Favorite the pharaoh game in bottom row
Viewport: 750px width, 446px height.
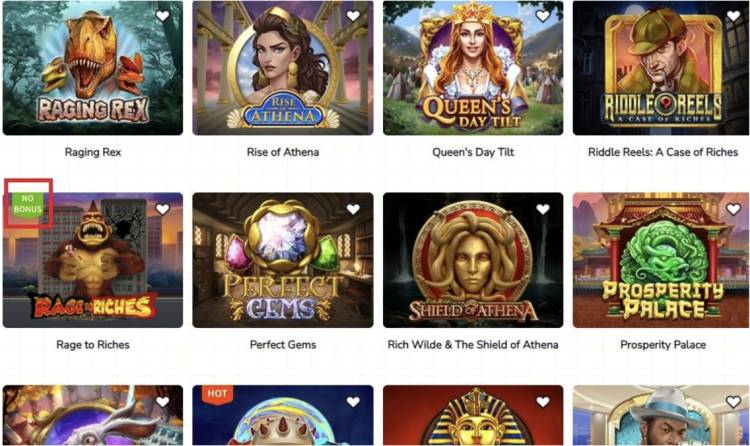(542, 402)
